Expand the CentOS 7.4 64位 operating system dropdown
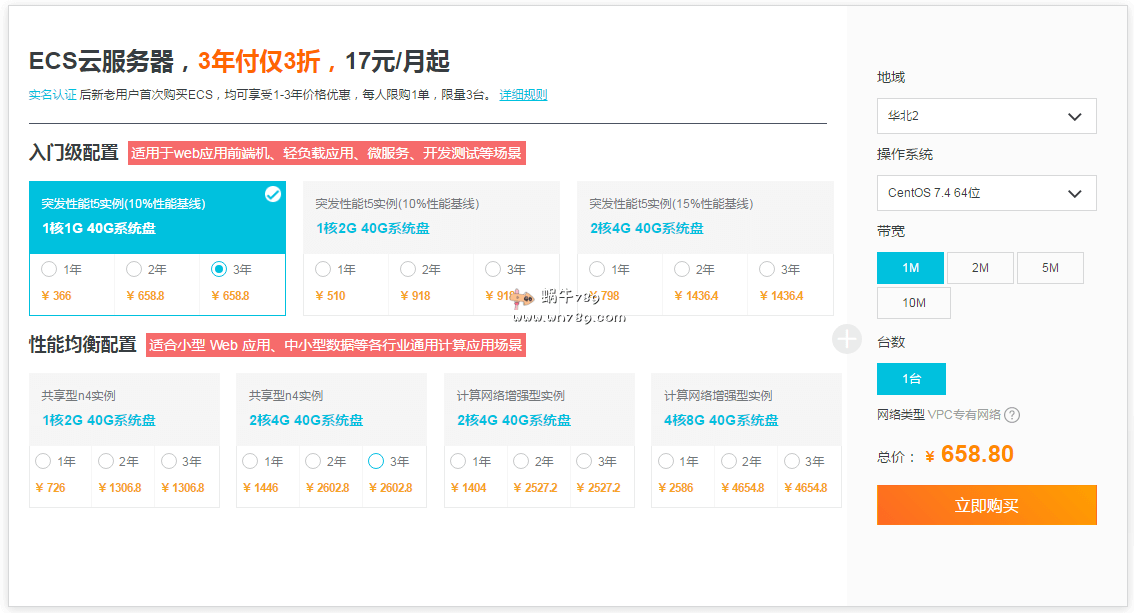 click(986, 193)
